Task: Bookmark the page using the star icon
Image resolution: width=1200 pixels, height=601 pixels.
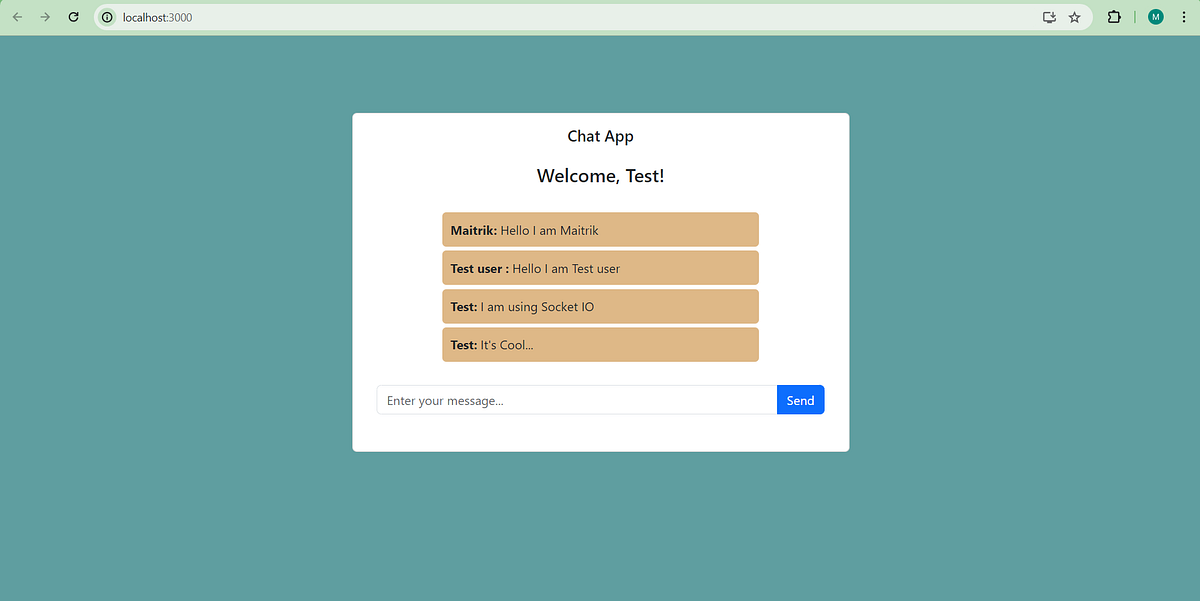Action: [x=1074, y=17]
